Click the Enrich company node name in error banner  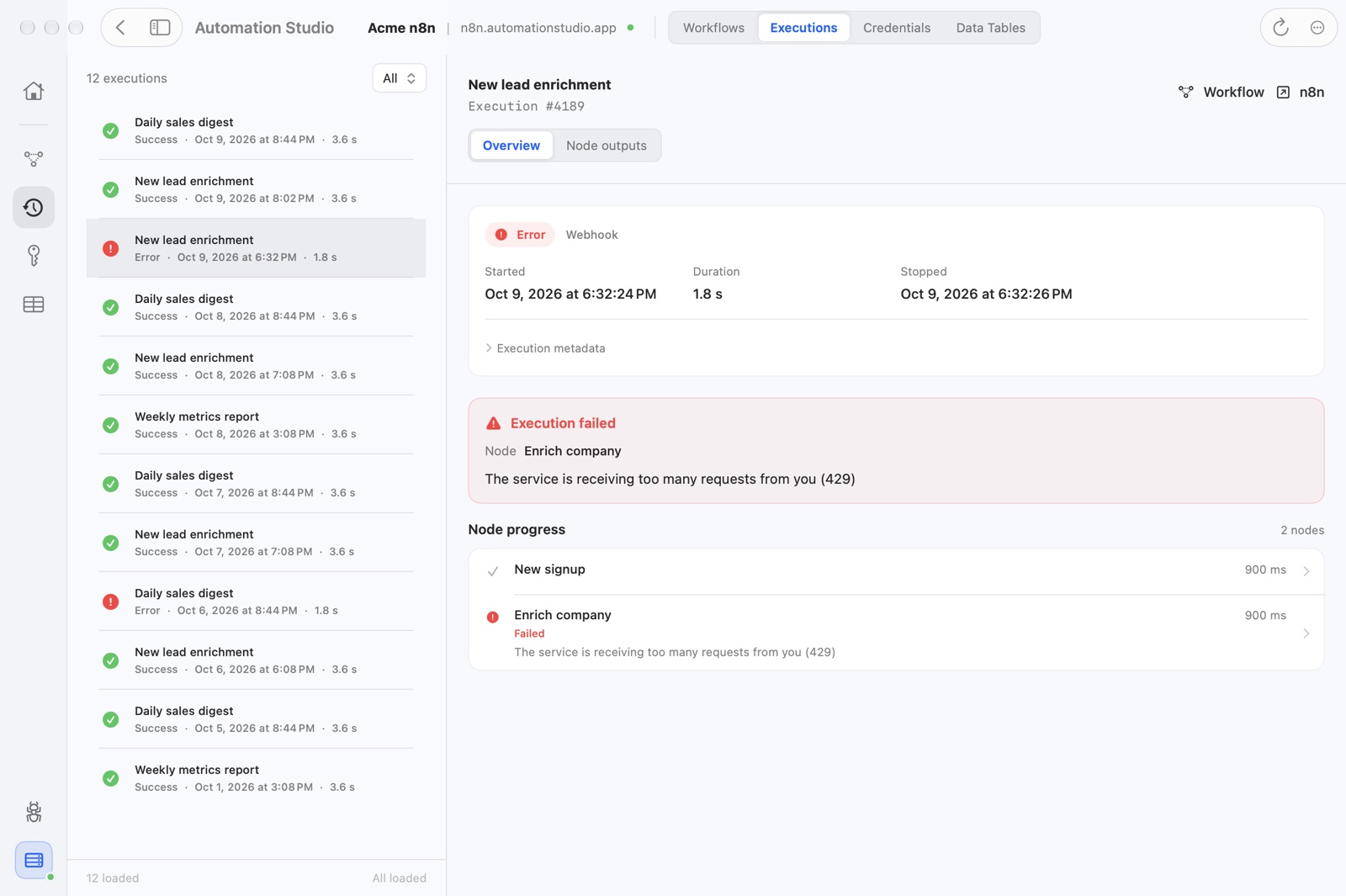(x=572, y=451)
